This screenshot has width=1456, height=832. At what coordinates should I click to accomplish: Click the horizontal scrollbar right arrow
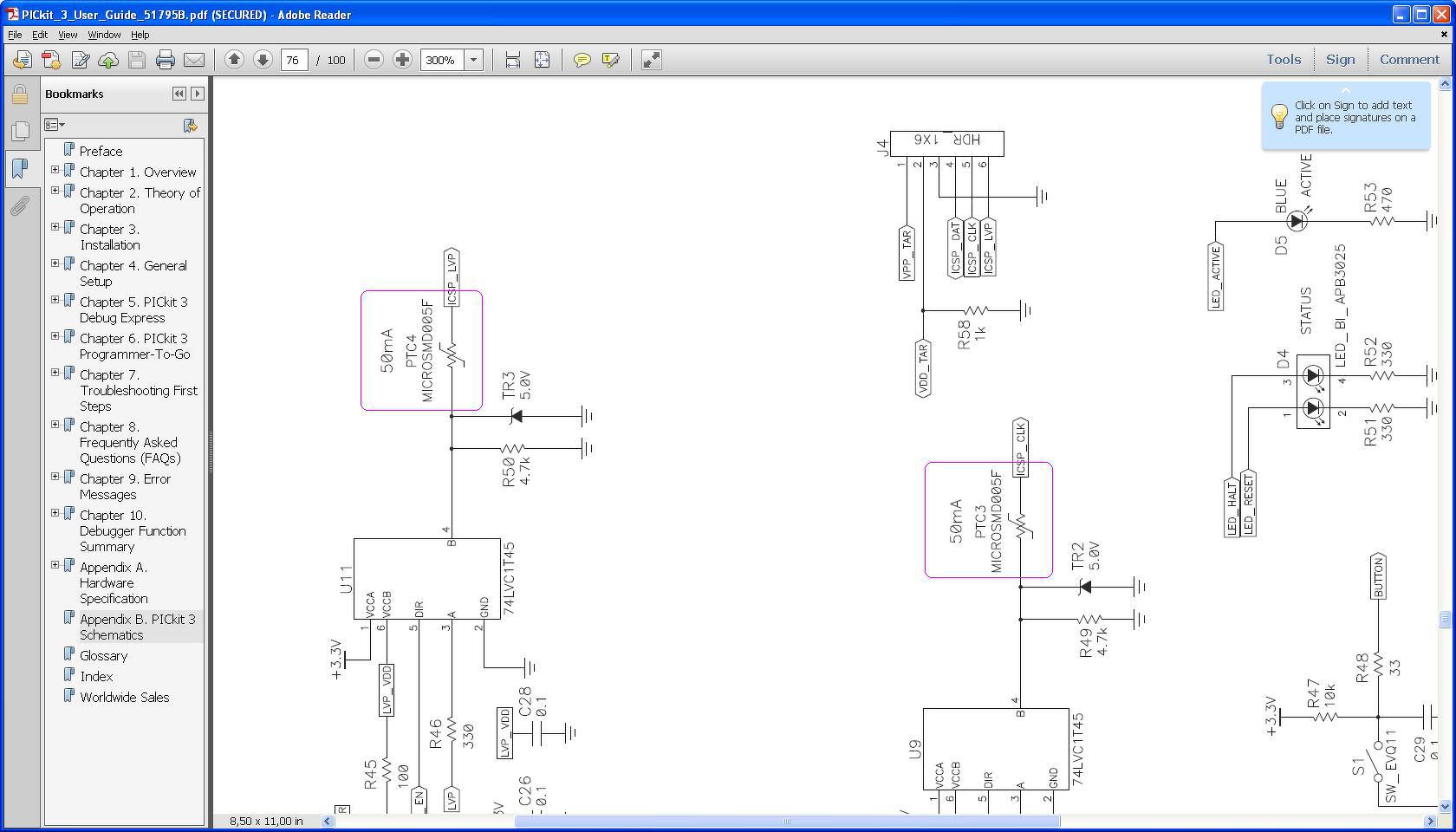coord(1431,821)
